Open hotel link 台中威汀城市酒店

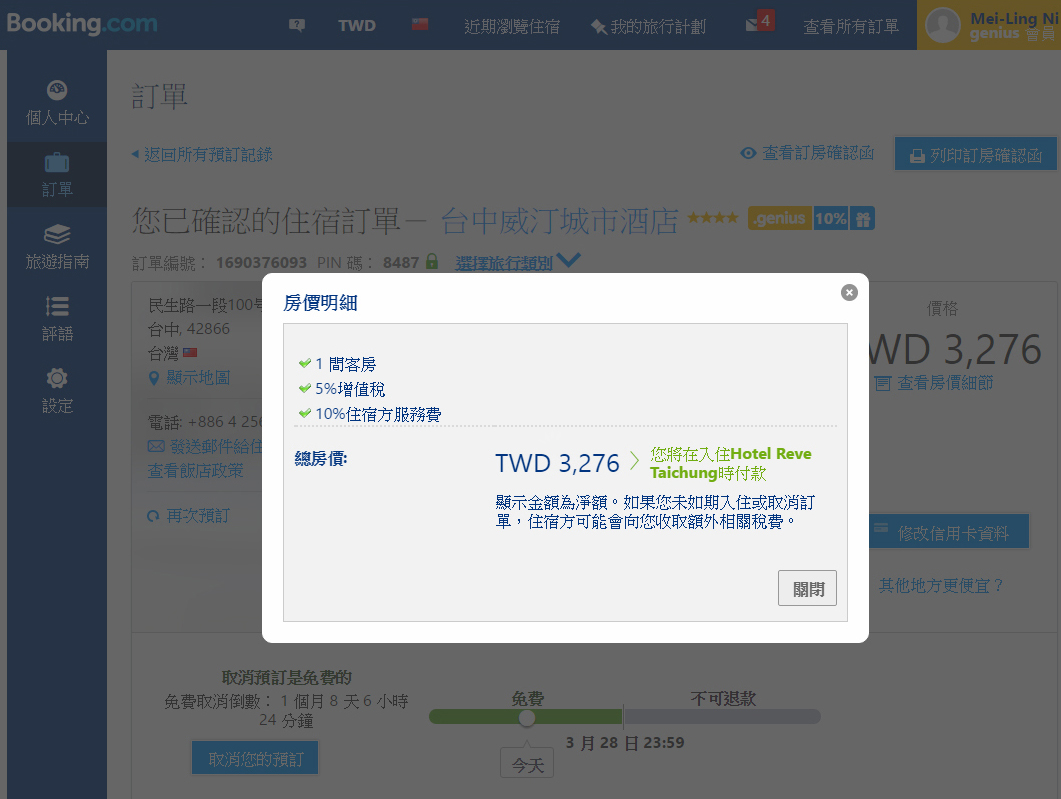(560, 221)
